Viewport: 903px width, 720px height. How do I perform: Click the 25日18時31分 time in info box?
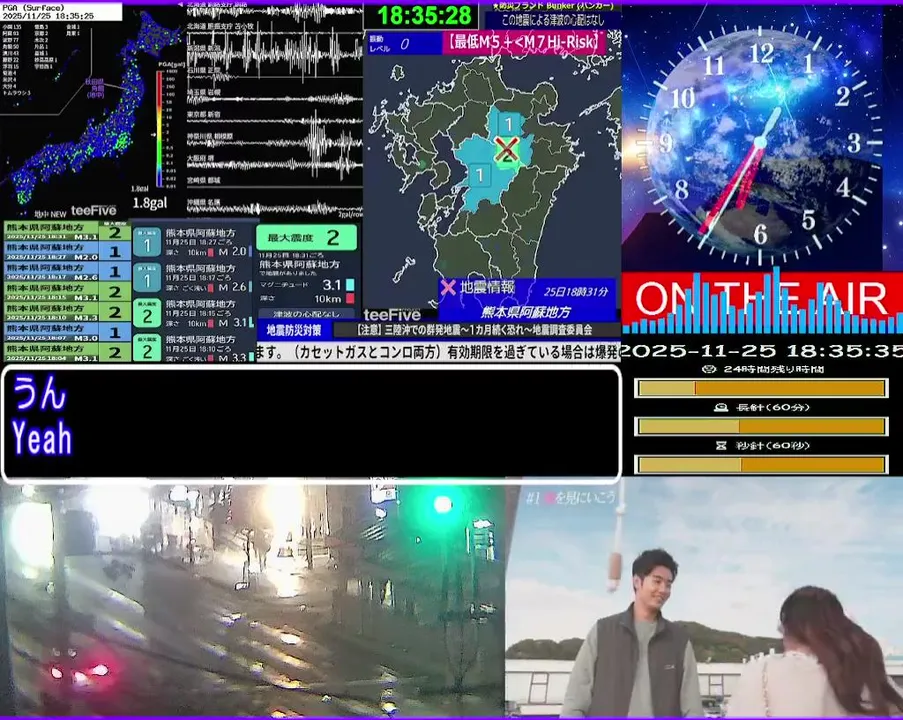(x=575, y=291)
